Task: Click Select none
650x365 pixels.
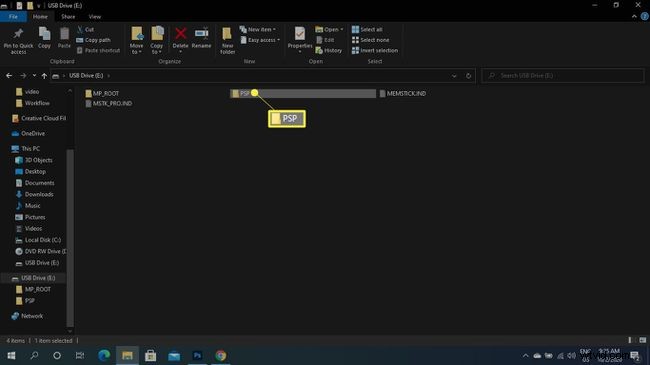Action: [371, 40]
